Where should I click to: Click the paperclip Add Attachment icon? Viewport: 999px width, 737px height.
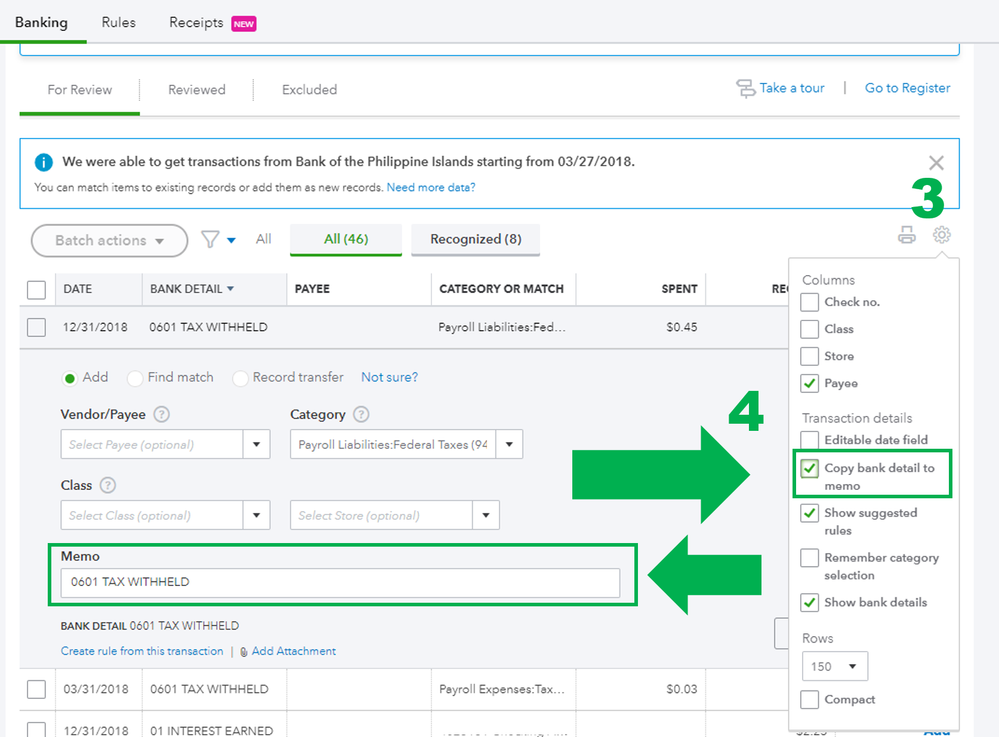coord(243,652)
